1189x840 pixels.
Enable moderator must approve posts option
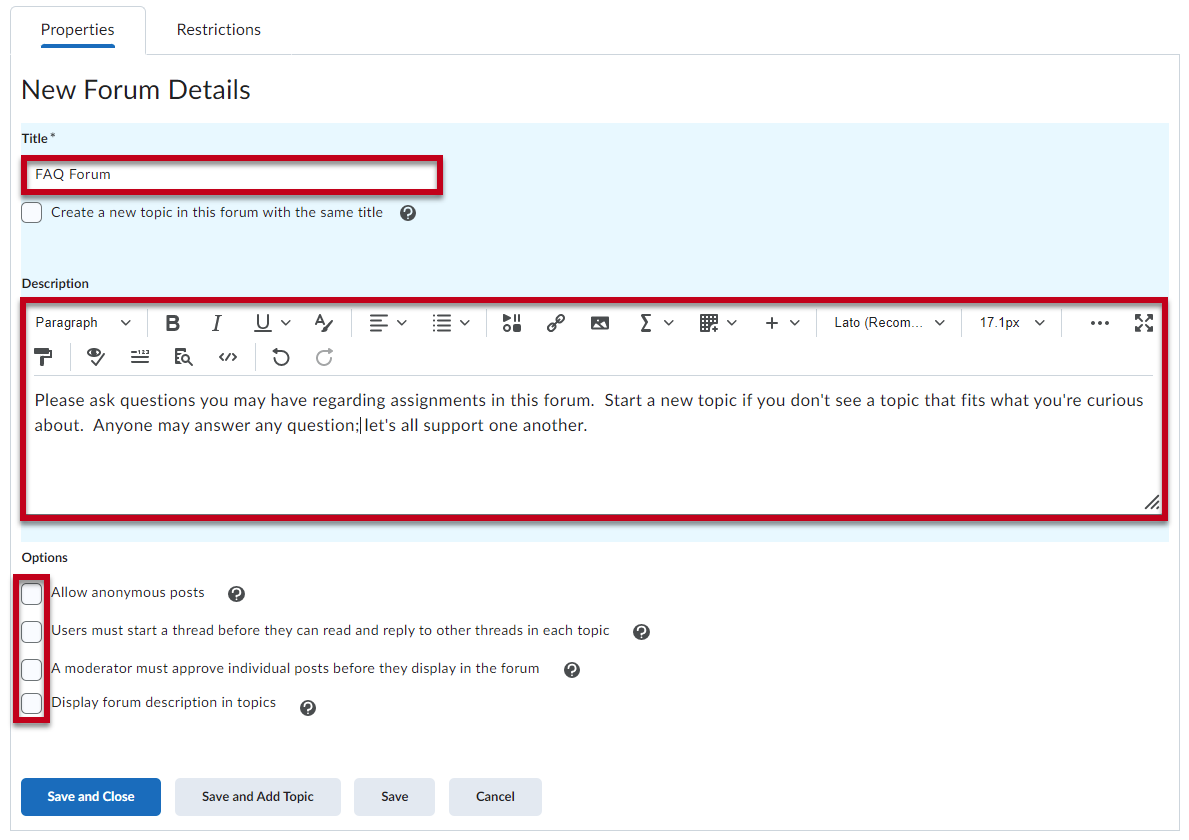click(x=32, y=669)
